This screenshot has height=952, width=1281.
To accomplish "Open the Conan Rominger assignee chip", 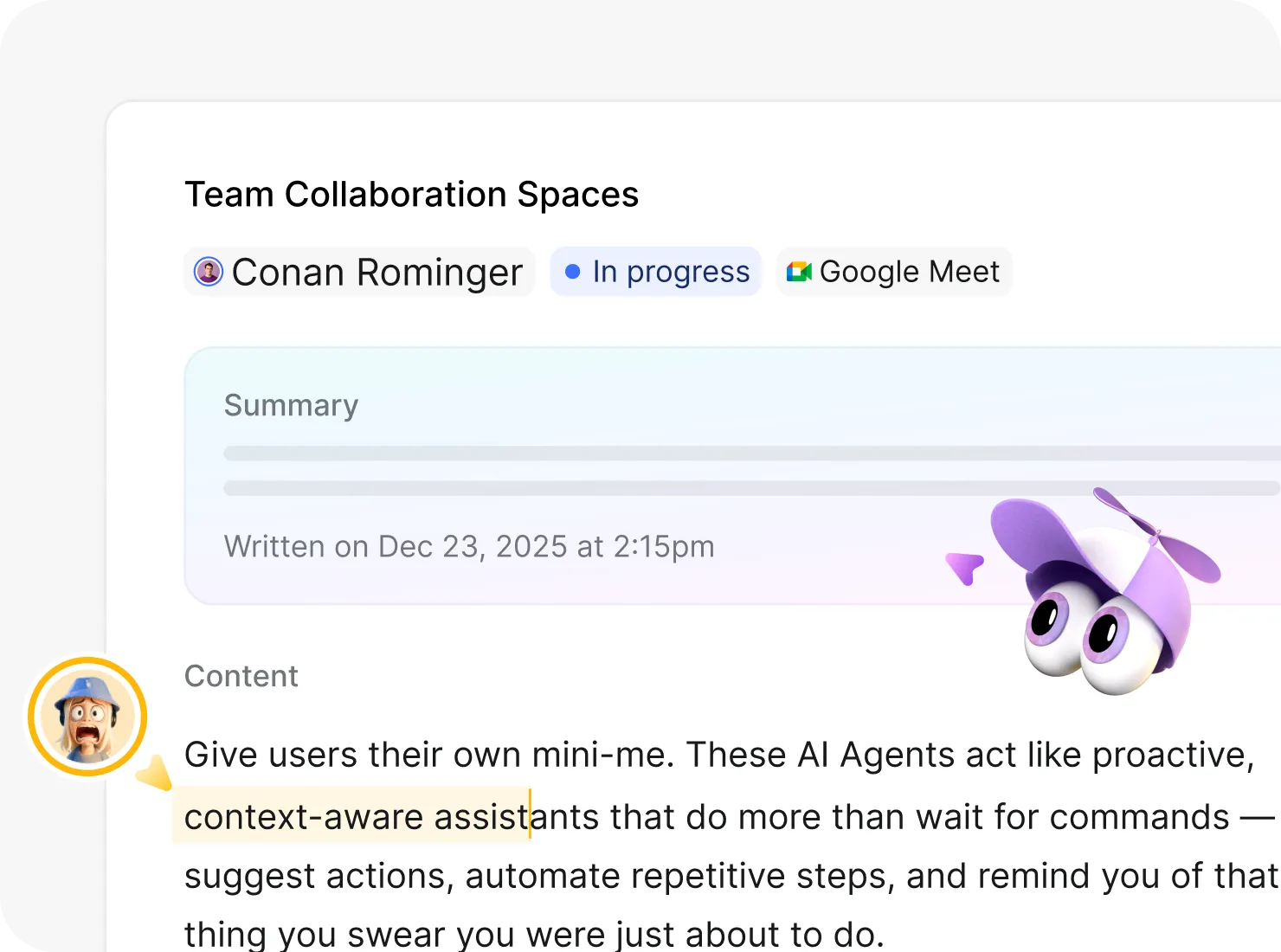I will click(x=360, y=272).
